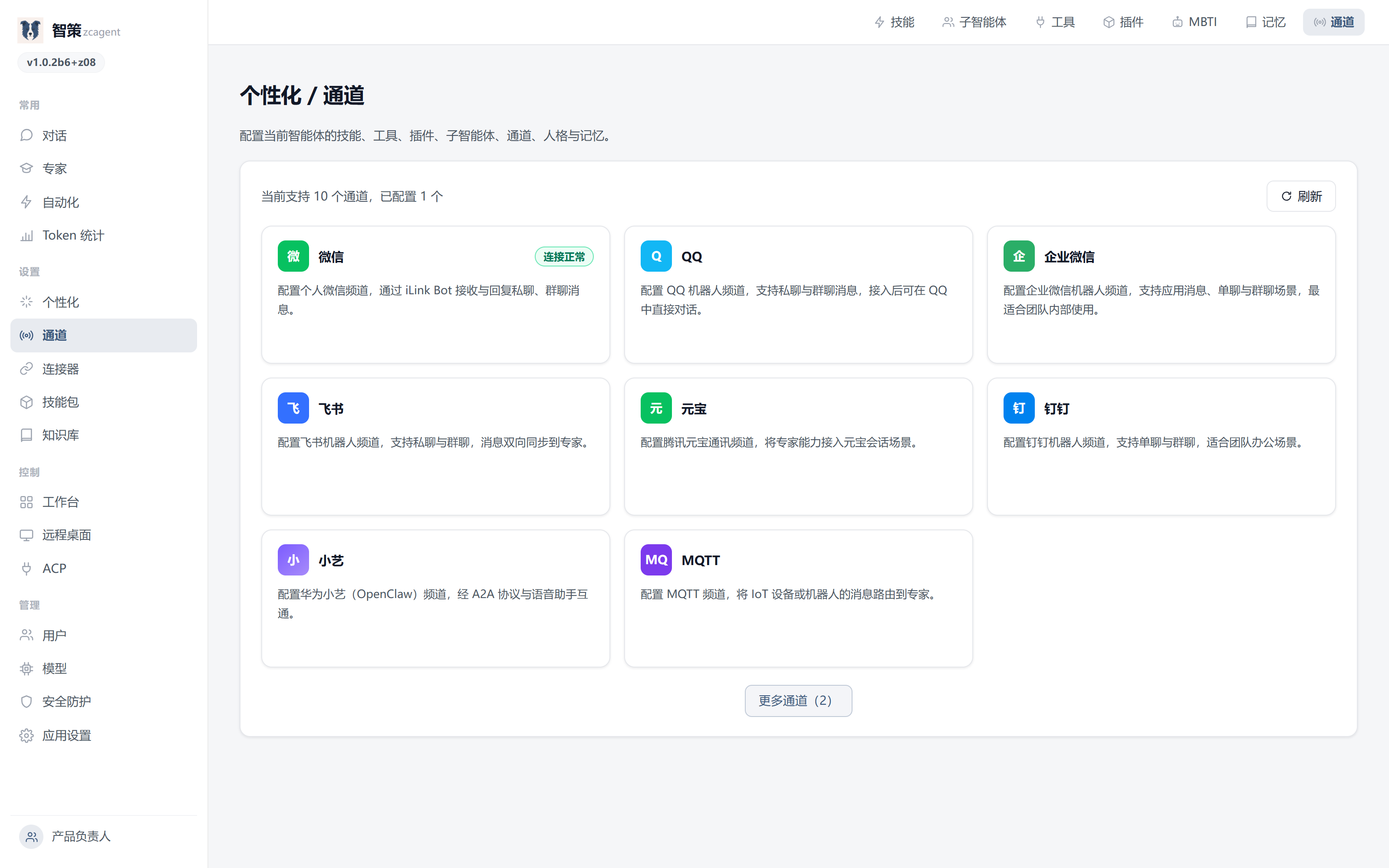Click the purple 小艺 channel icon
The width and height of the screenshot is (1389, 868).
(293, 560)
